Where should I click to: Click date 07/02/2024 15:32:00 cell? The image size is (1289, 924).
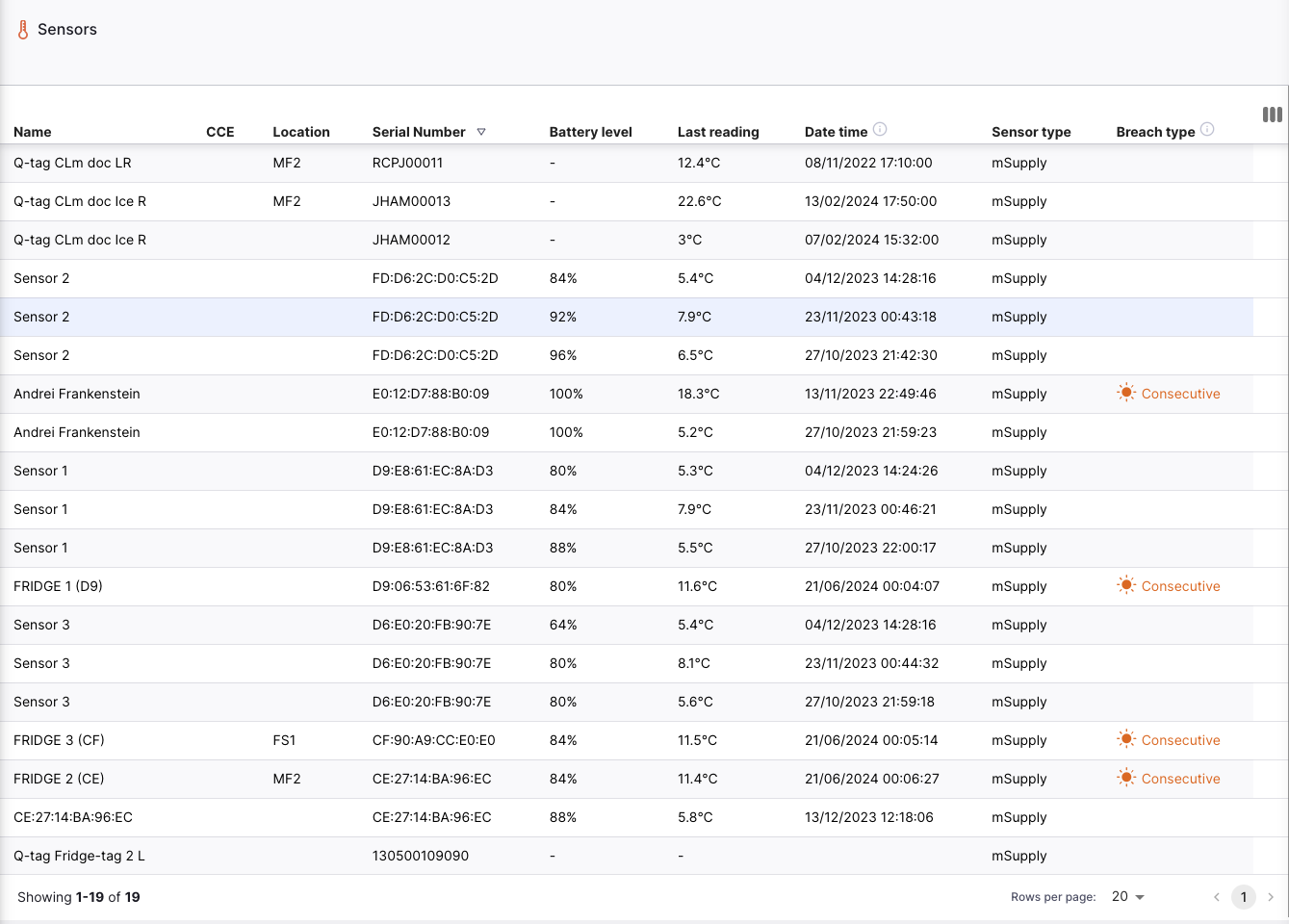tap(871, 240)
